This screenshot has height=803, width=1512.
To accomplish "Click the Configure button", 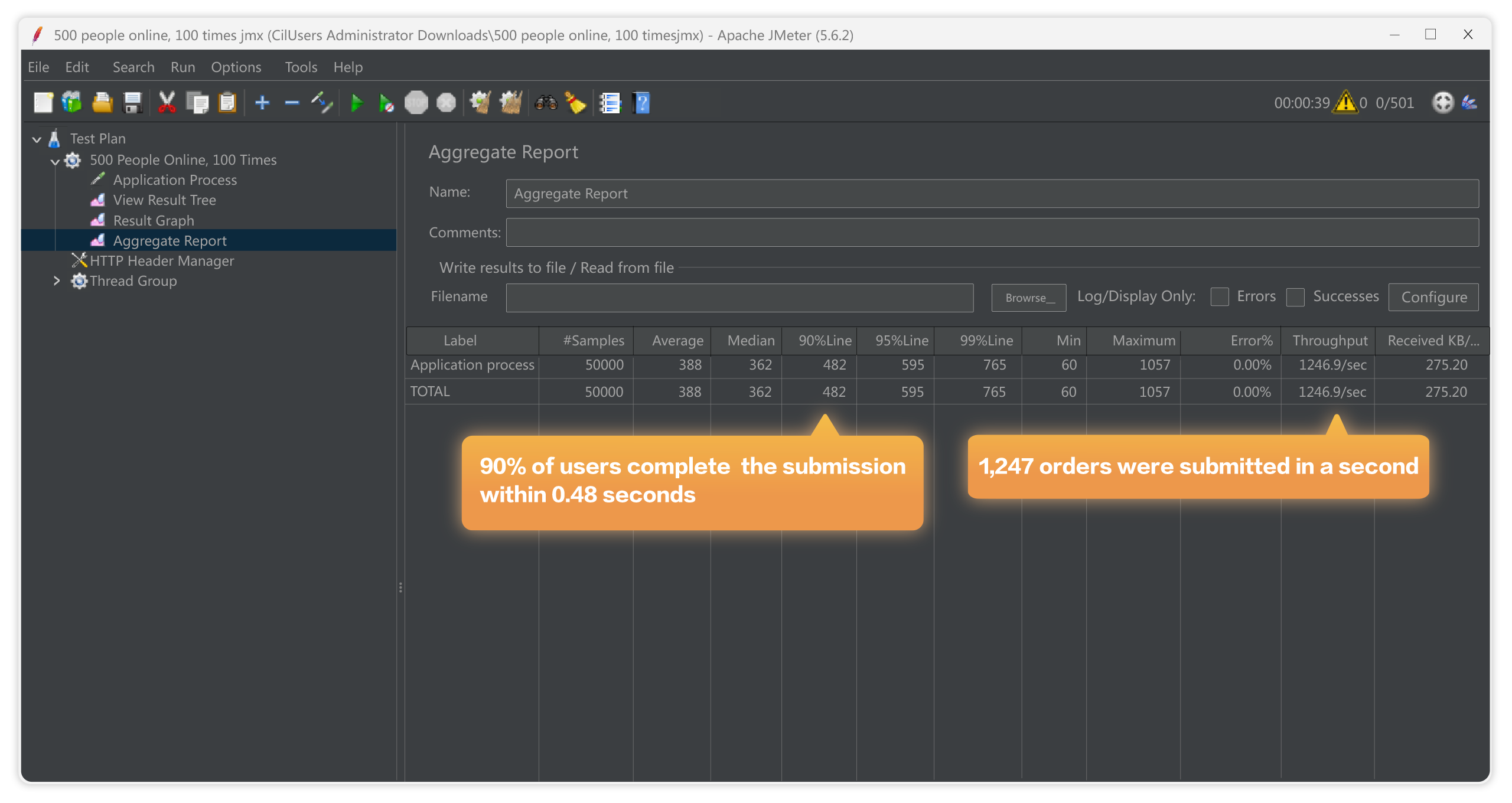I will click(x=1433, y=297).
